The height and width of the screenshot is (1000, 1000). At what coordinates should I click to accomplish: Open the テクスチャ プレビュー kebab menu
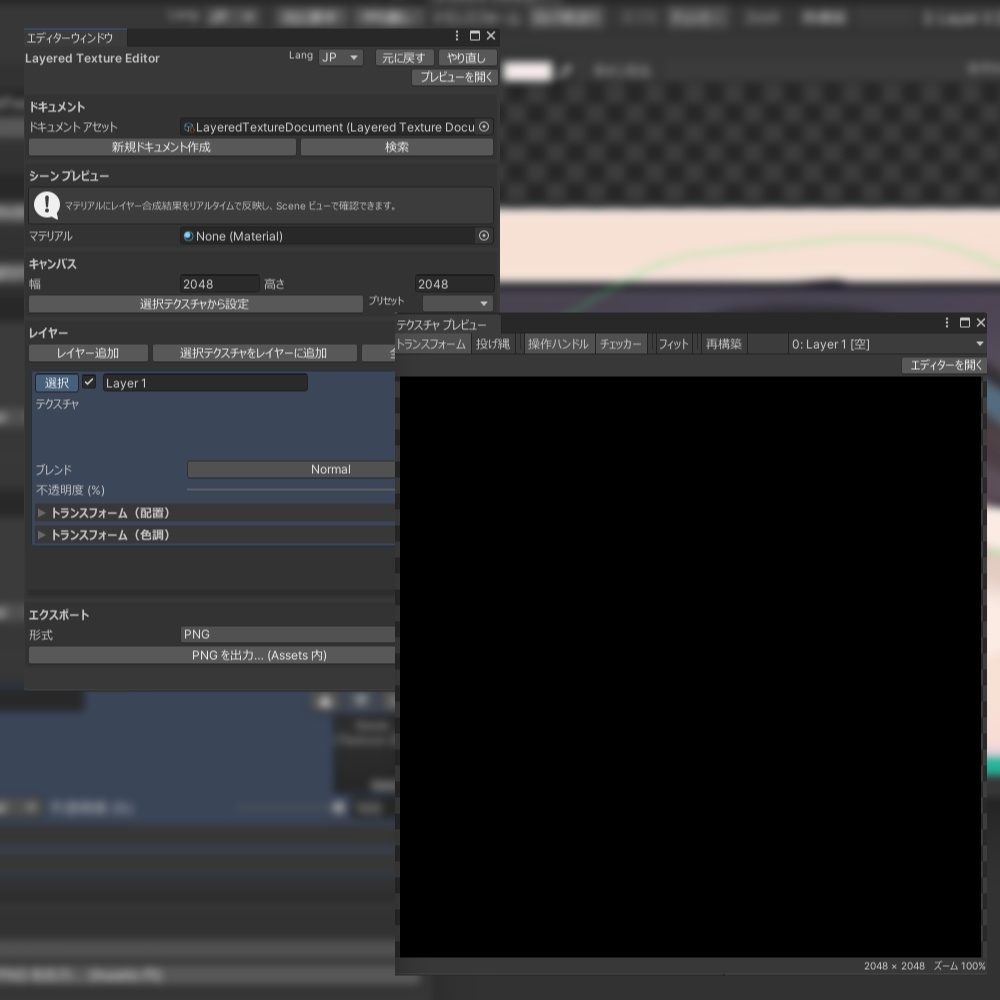click(x=945, y=322)
